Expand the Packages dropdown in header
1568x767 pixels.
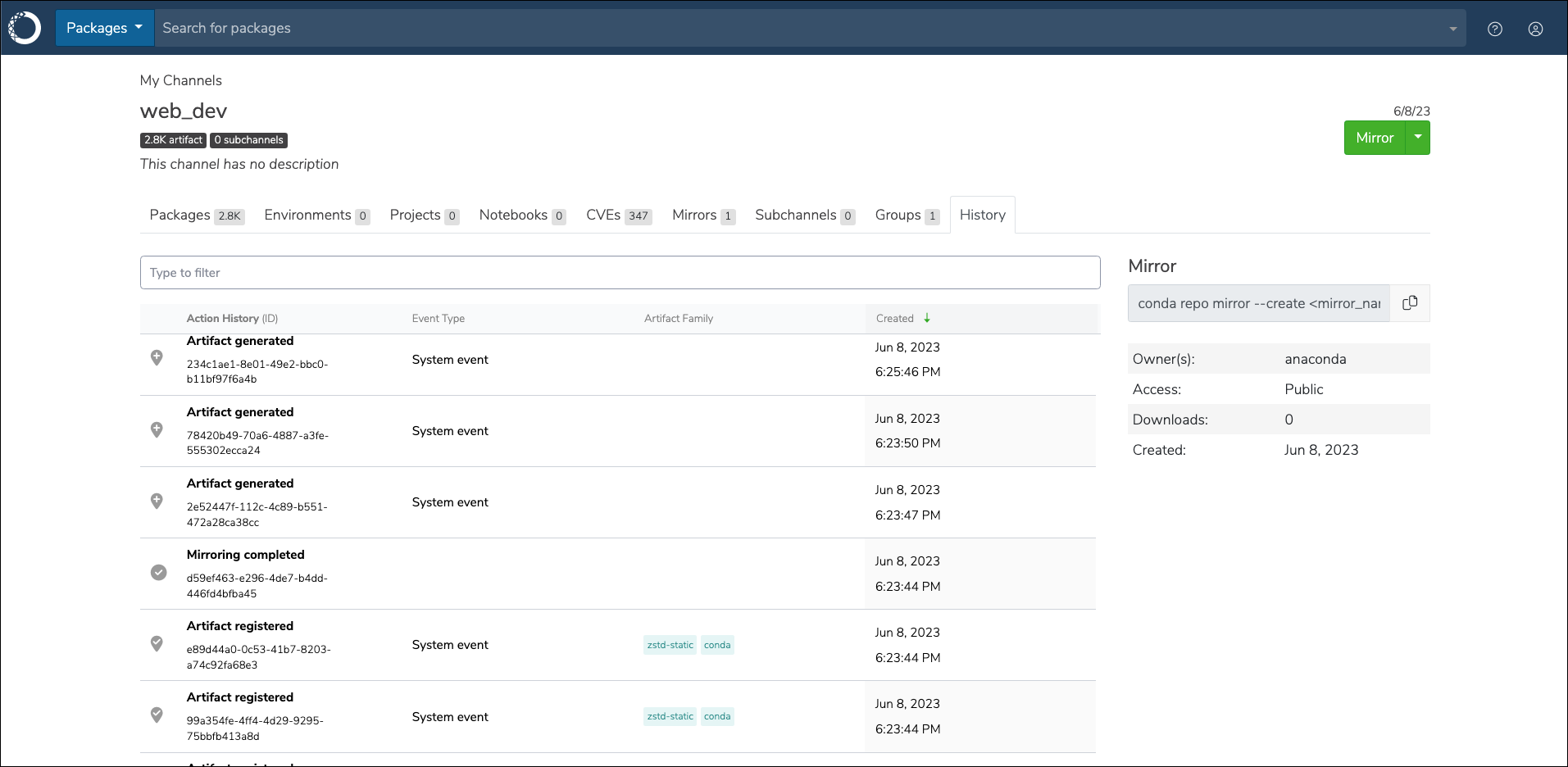click(x=105, y=28)
